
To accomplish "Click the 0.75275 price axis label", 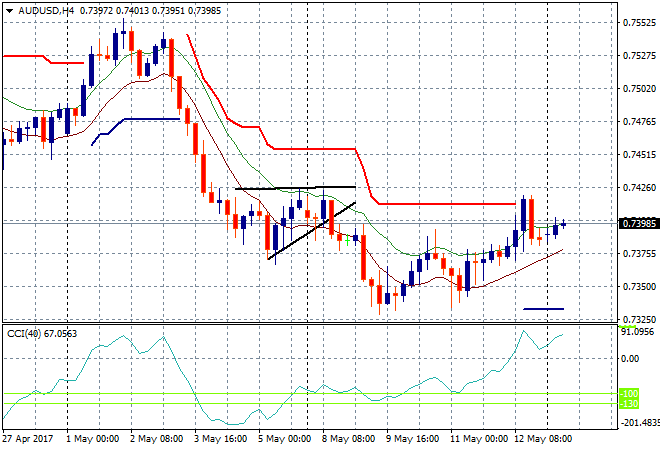I will pyautogui.click(x=639, y=56).
